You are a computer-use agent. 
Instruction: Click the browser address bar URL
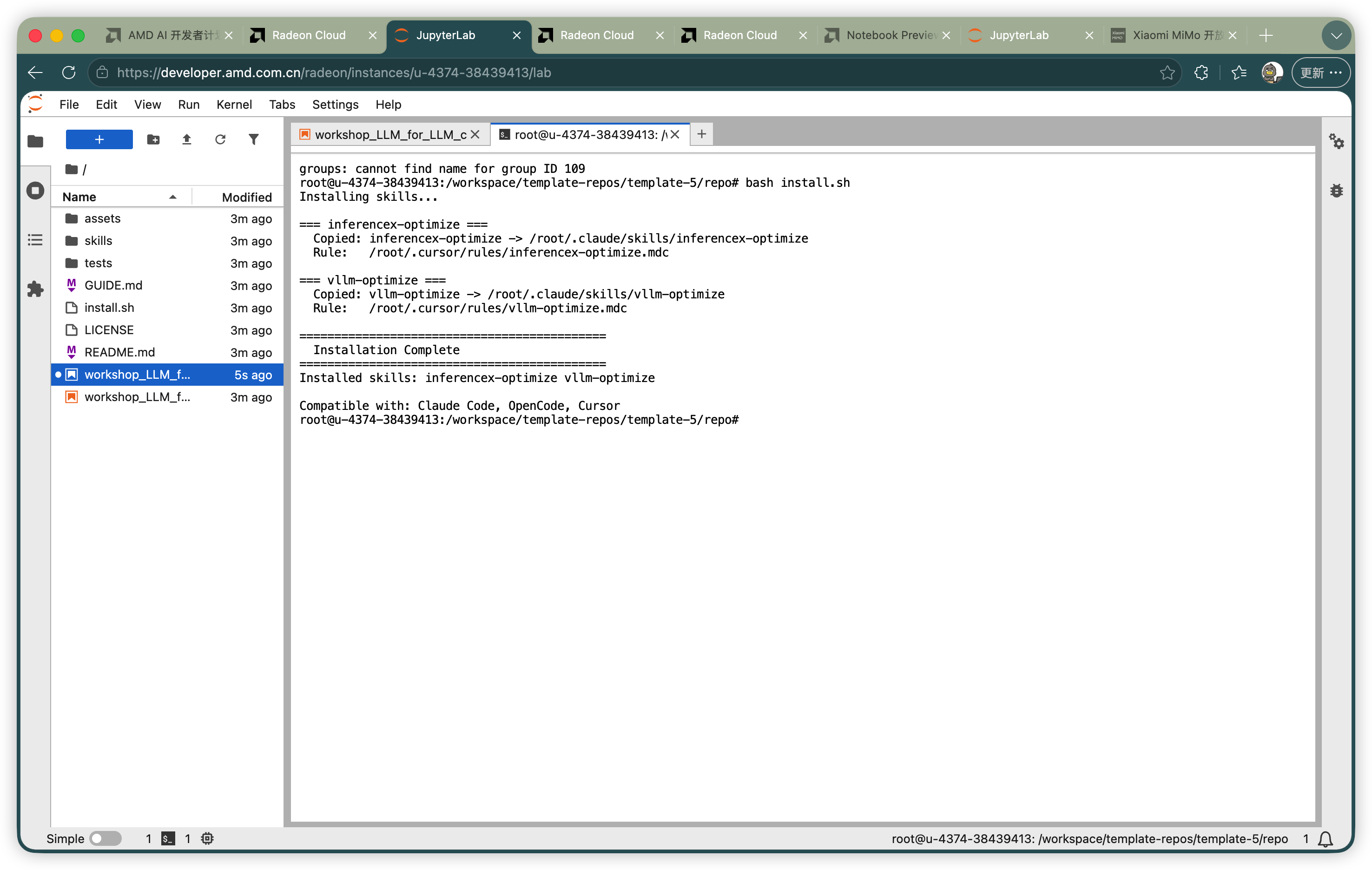coord(334,72)
